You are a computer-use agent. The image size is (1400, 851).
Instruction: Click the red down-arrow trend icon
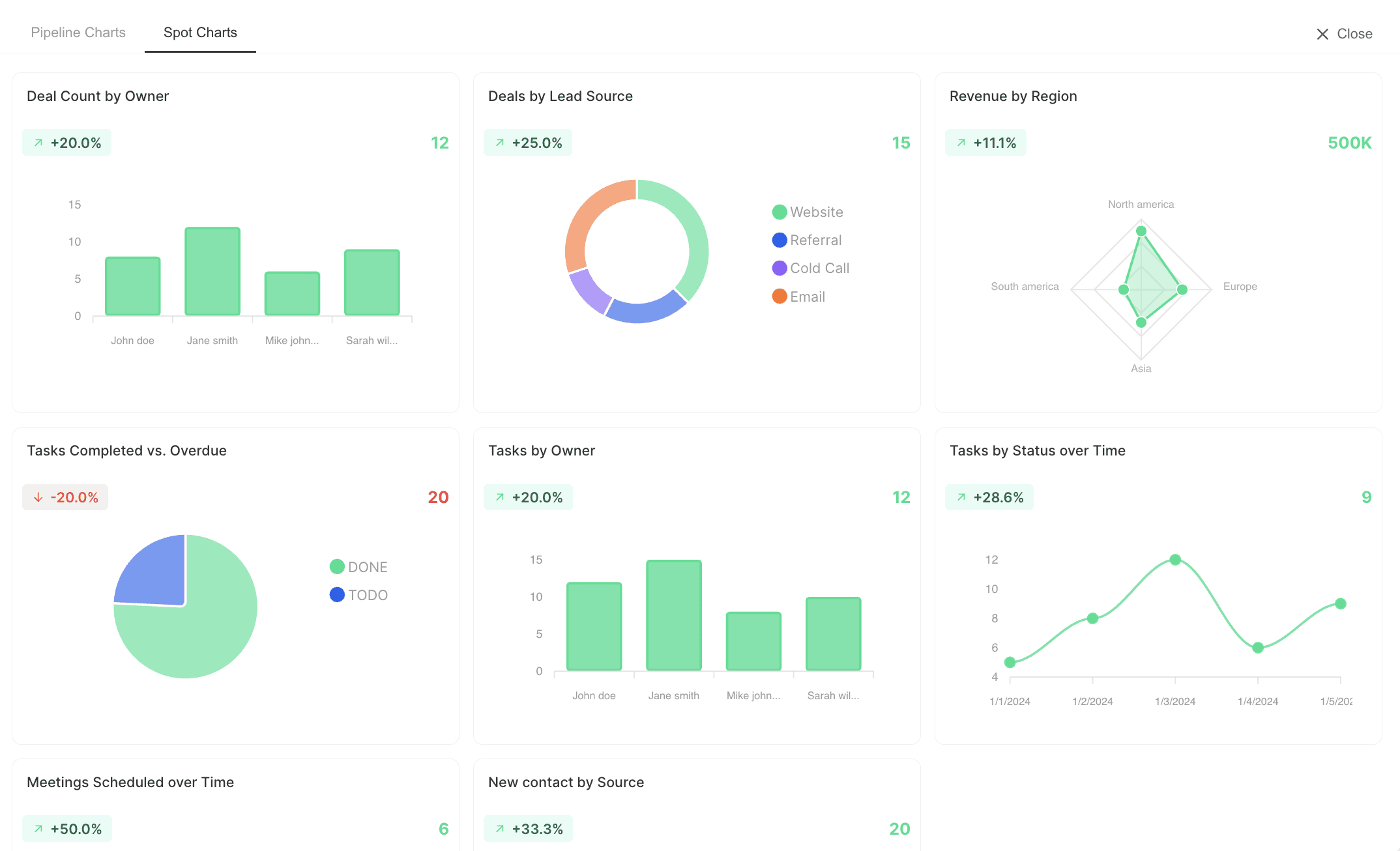[x=38, y=498]
